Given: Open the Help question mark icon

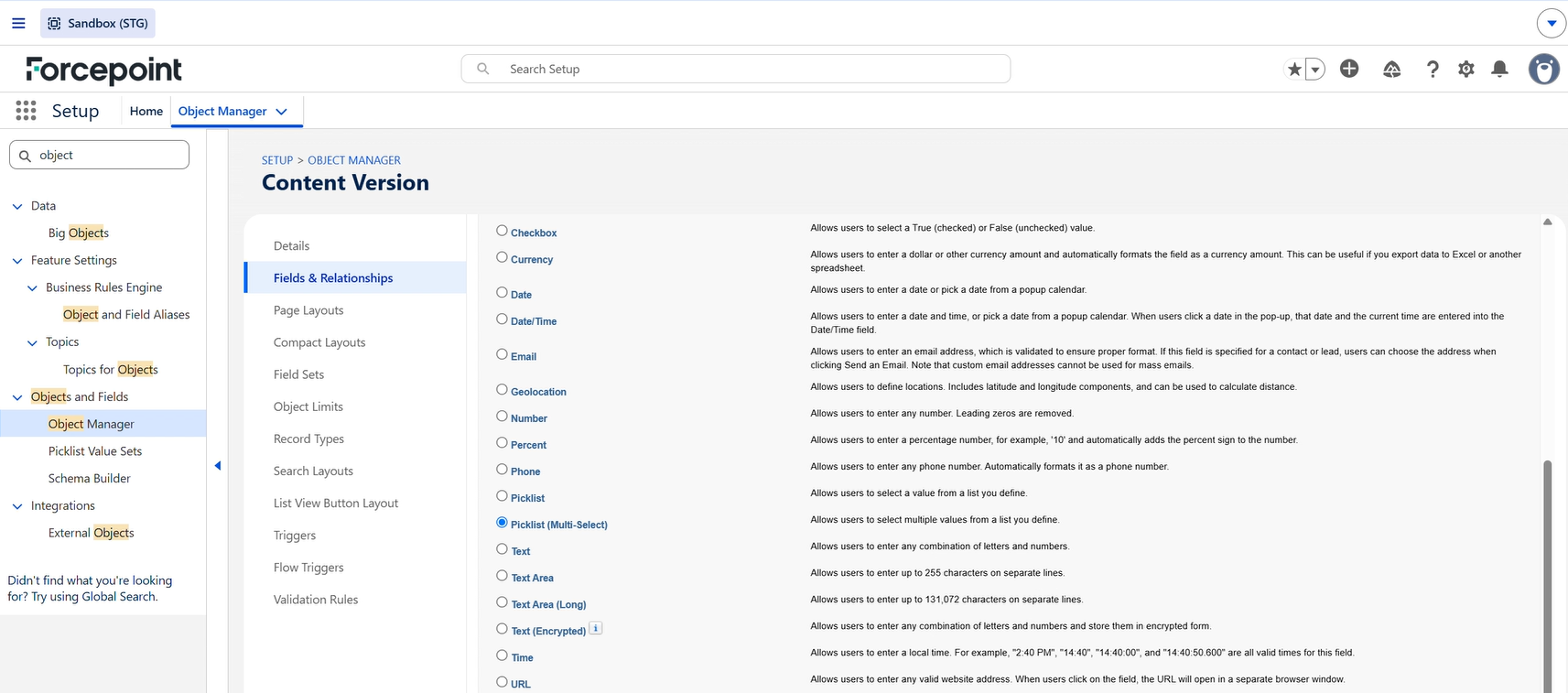Looking at the screenshot, I should tap(1433, 69).
